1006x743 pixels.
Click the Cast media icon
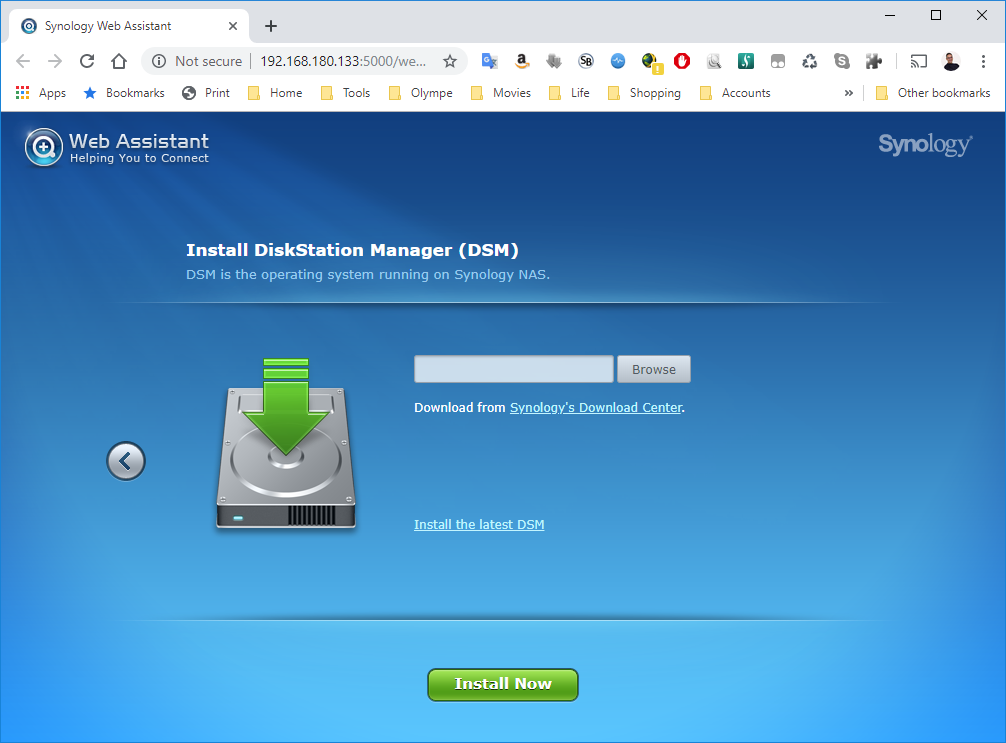click(x=919, y=61)
